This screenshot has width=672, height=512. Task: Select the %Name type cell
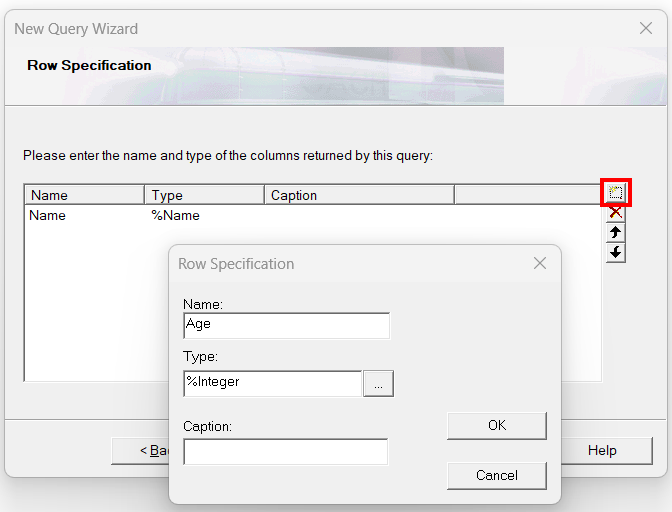click(x=175, y=215)
